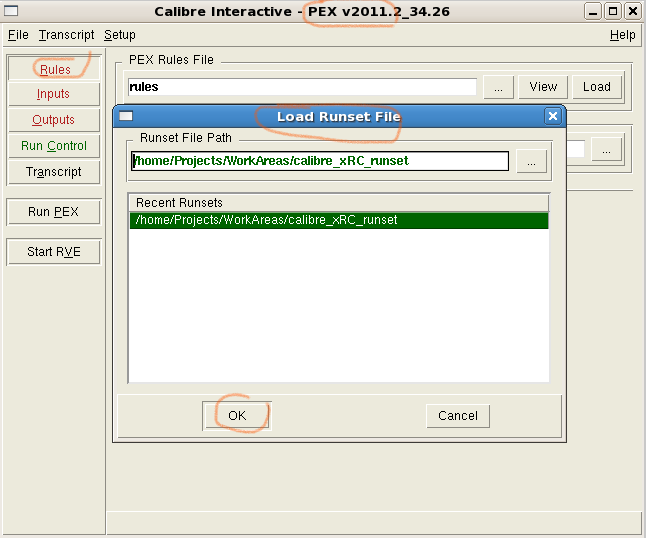
Task: Click the Runset File Path input field
Action: (320, 161)
